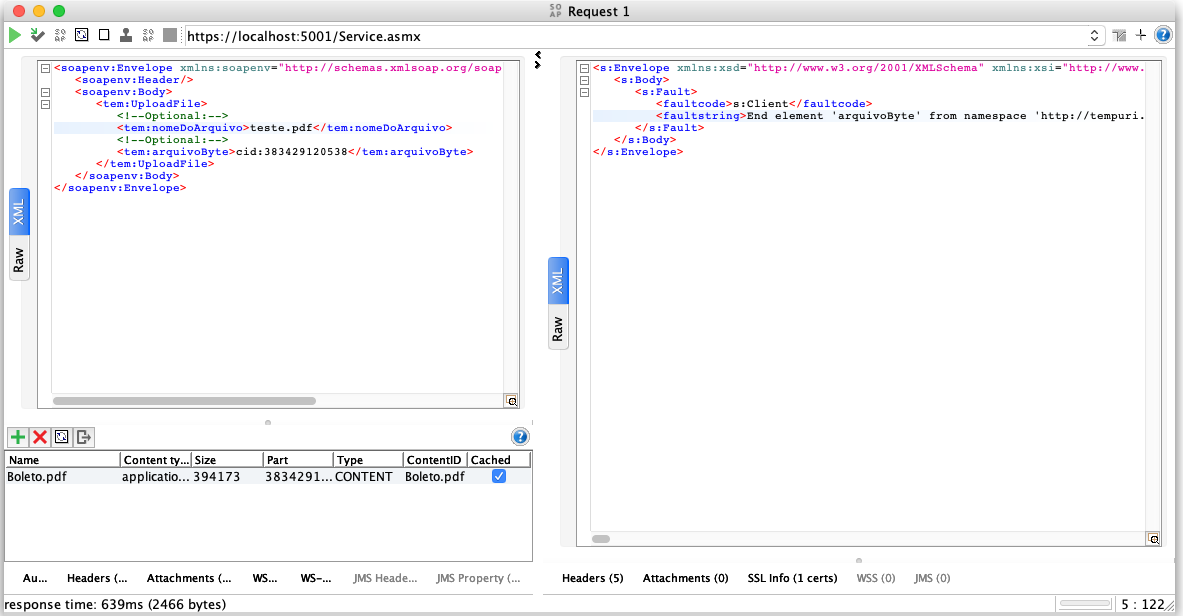1183x616 pixels.
Task: Click the Cached column header
Action: [x=499, y=460]
